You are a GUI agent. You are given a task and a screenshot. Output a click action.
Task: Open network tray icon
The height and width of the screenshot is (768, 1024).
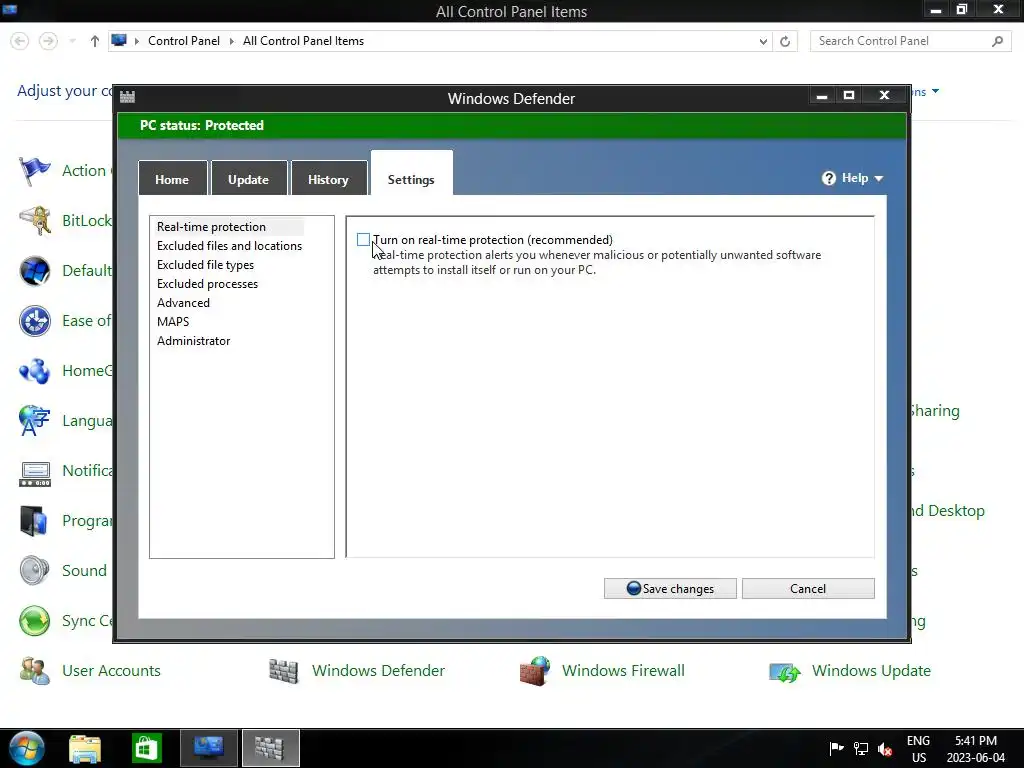pos(861,748)
